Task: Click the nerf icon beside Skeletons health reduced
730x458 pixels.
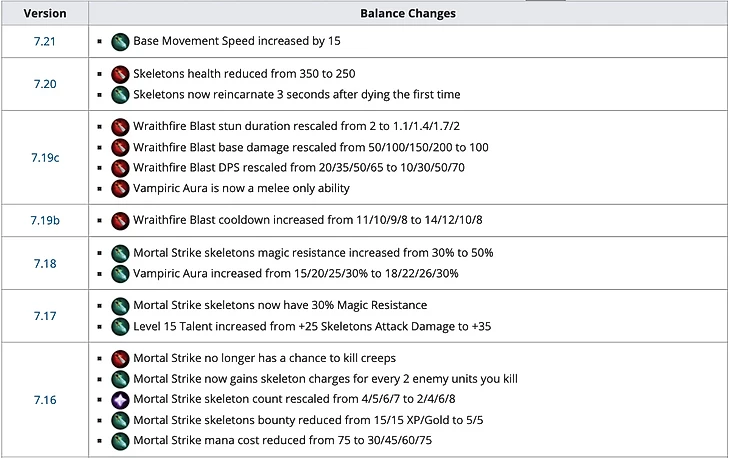Action: pyautogui.click(x=120, y=74)
